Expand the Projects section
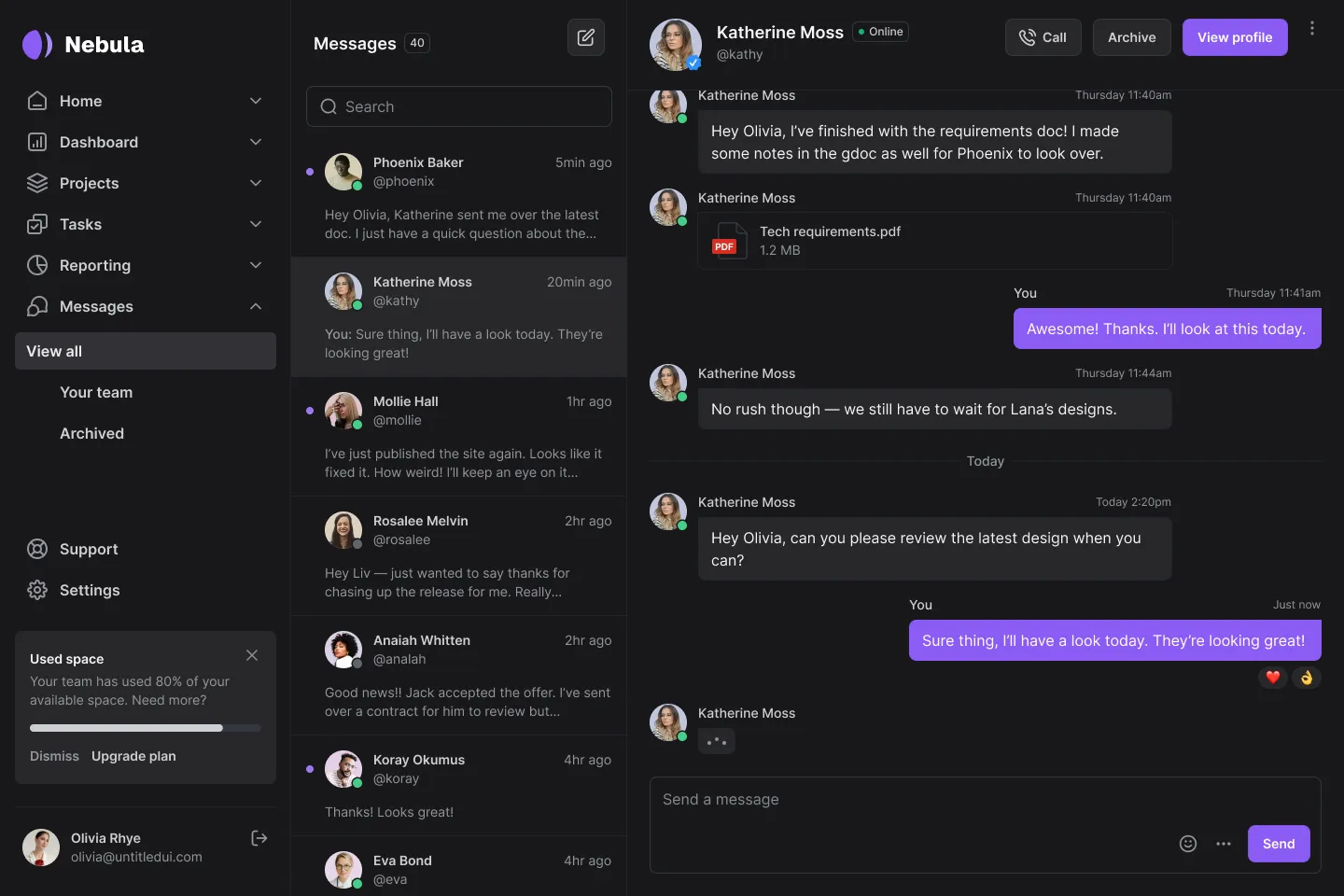1344x896 pixels. pos(256,183)
